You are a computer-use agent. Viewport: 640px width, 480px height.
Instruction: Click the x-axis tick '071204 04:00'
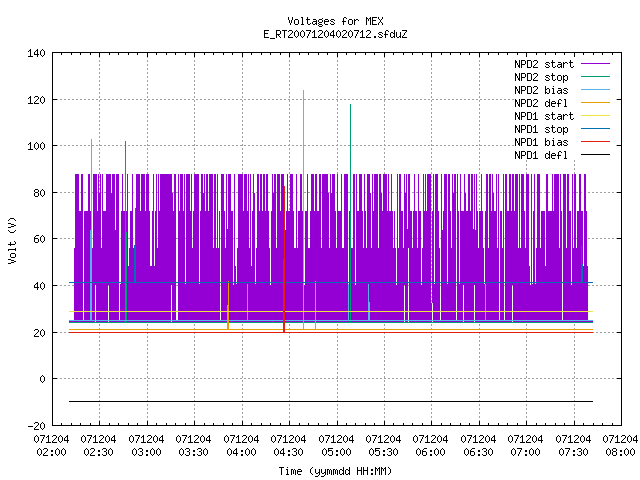241,446
